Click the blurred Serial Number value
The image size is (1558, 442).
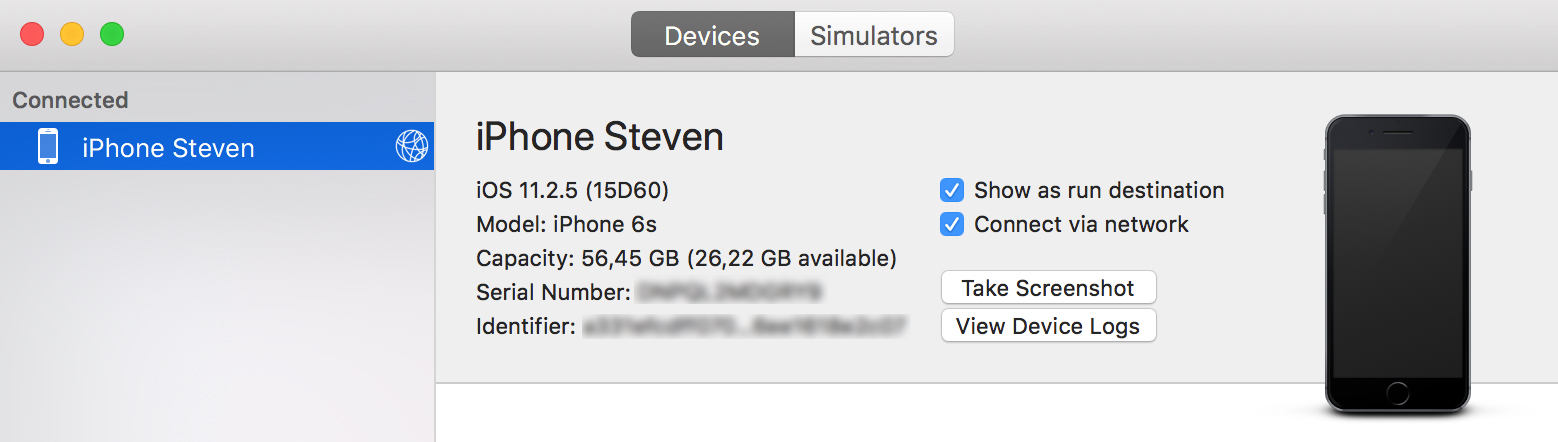tap(729, 292)
